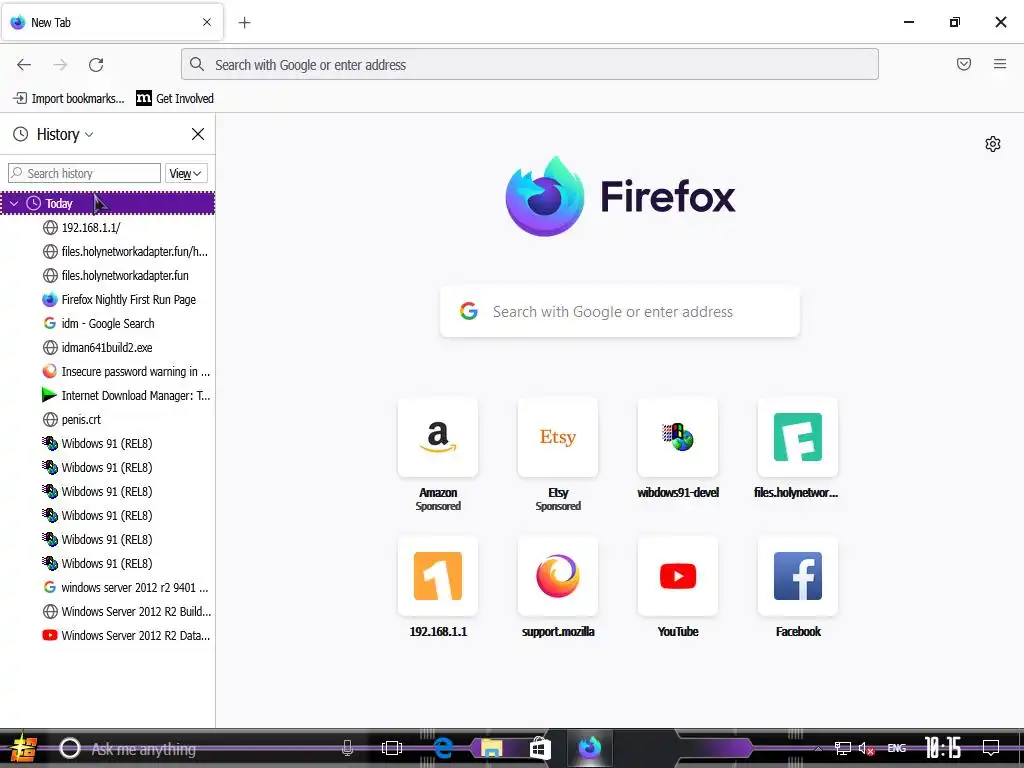Screen dimensions: 1024x768
Task: Show hidden tray icons with the chevron
Action: [x=818, y=748]
